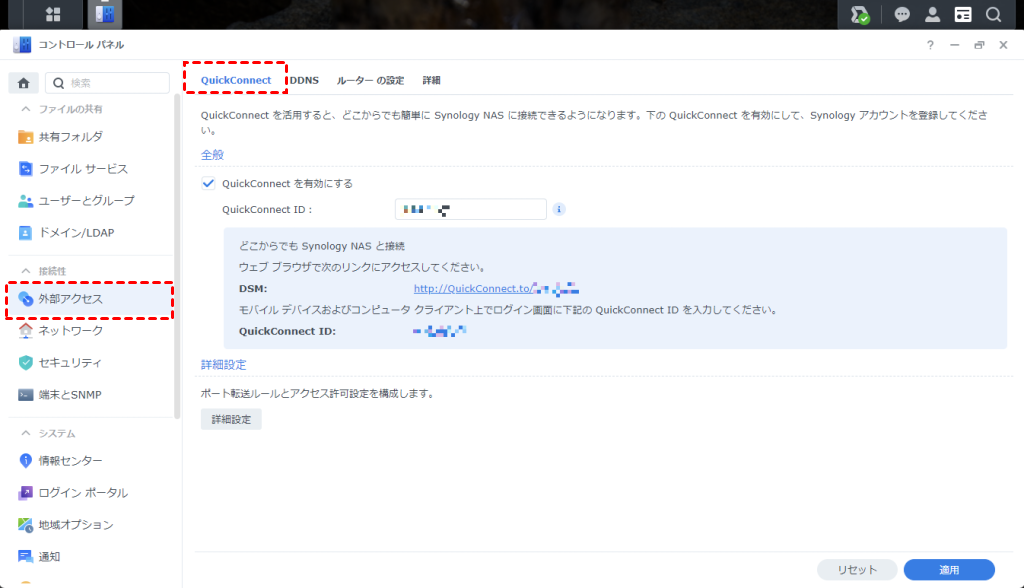This screenshot has width=1024, height=588.
Task: Select ログイン ポータル in the sidebar
Action: pos(91,493)
